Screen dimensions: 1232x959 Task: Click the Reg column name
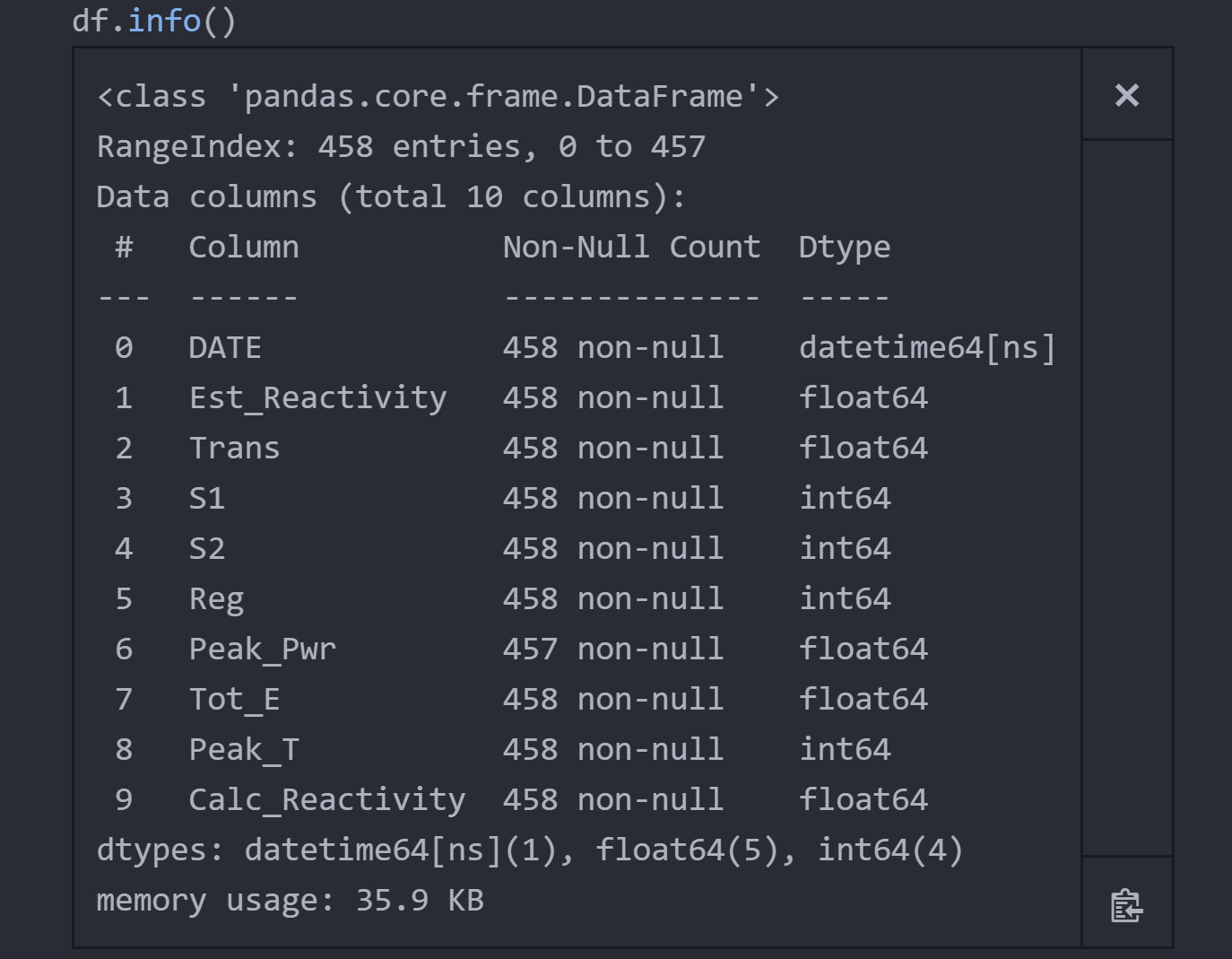[x=216, y=599]
